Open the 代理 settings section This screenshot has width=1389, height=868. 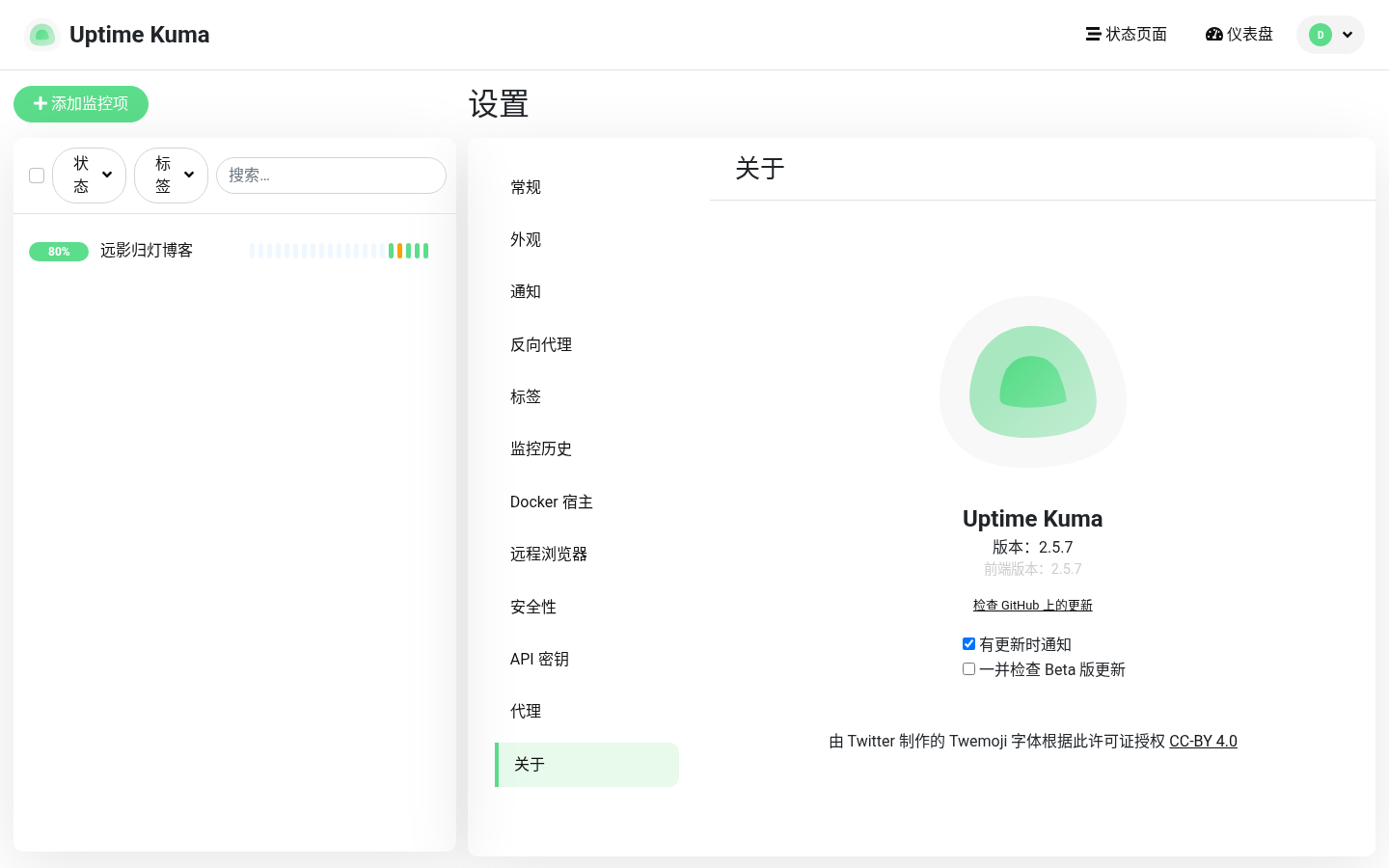586,711
